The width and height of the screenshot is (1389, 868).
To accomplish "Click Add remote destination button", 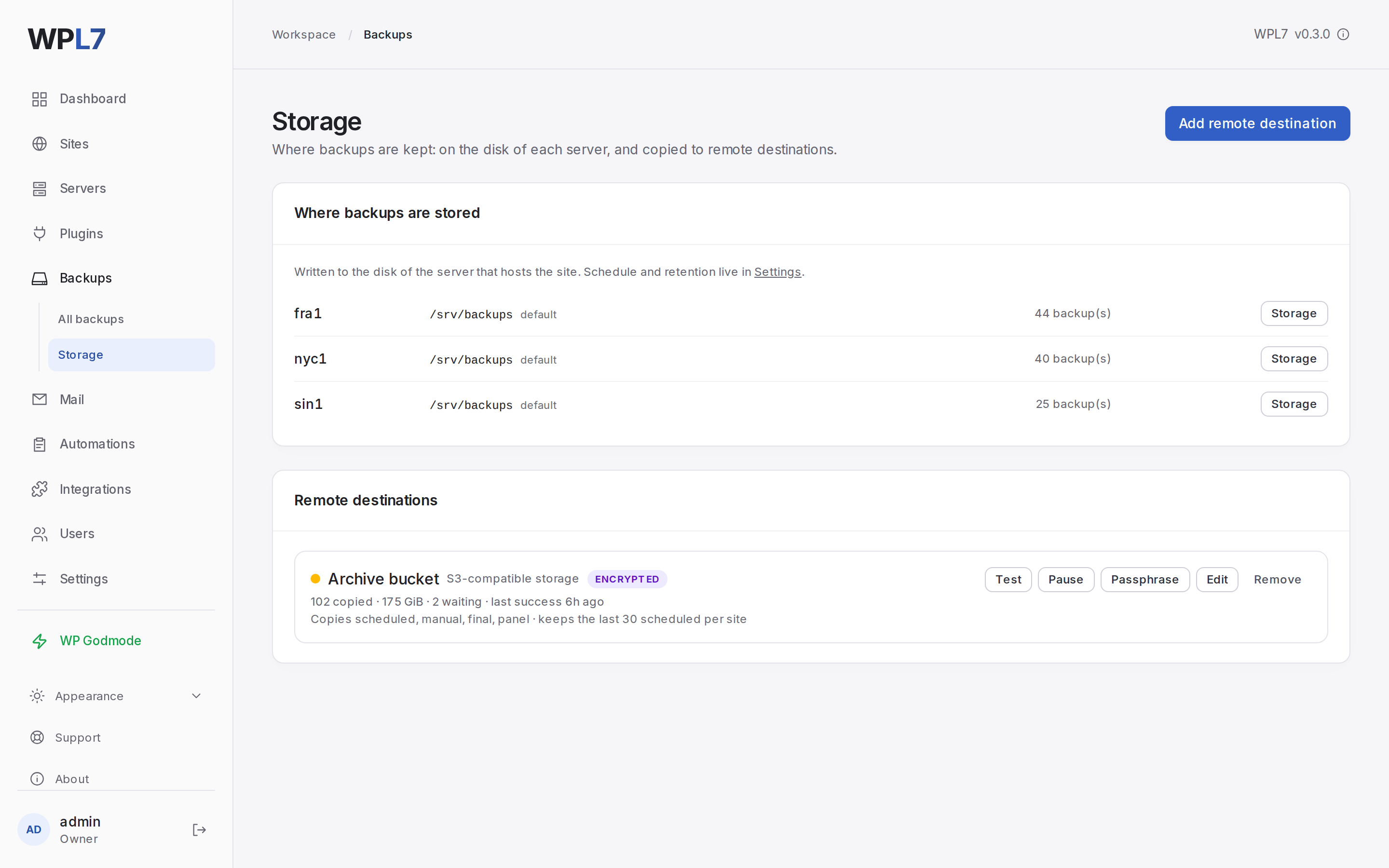I will [1257, 123].
